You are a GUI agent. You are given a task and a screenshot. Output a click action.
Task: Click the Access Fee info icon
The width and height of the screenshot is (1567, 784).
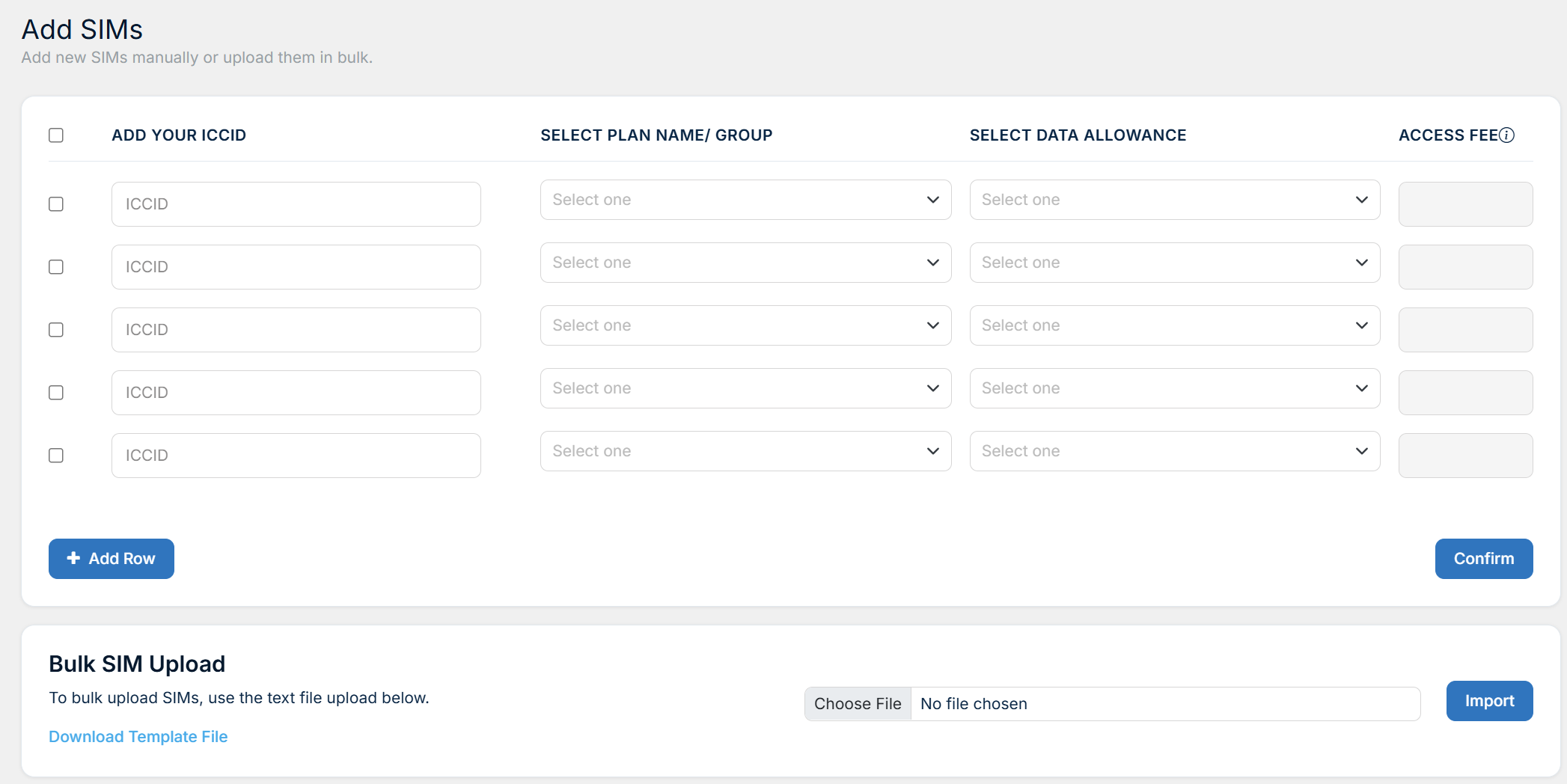1507,135
